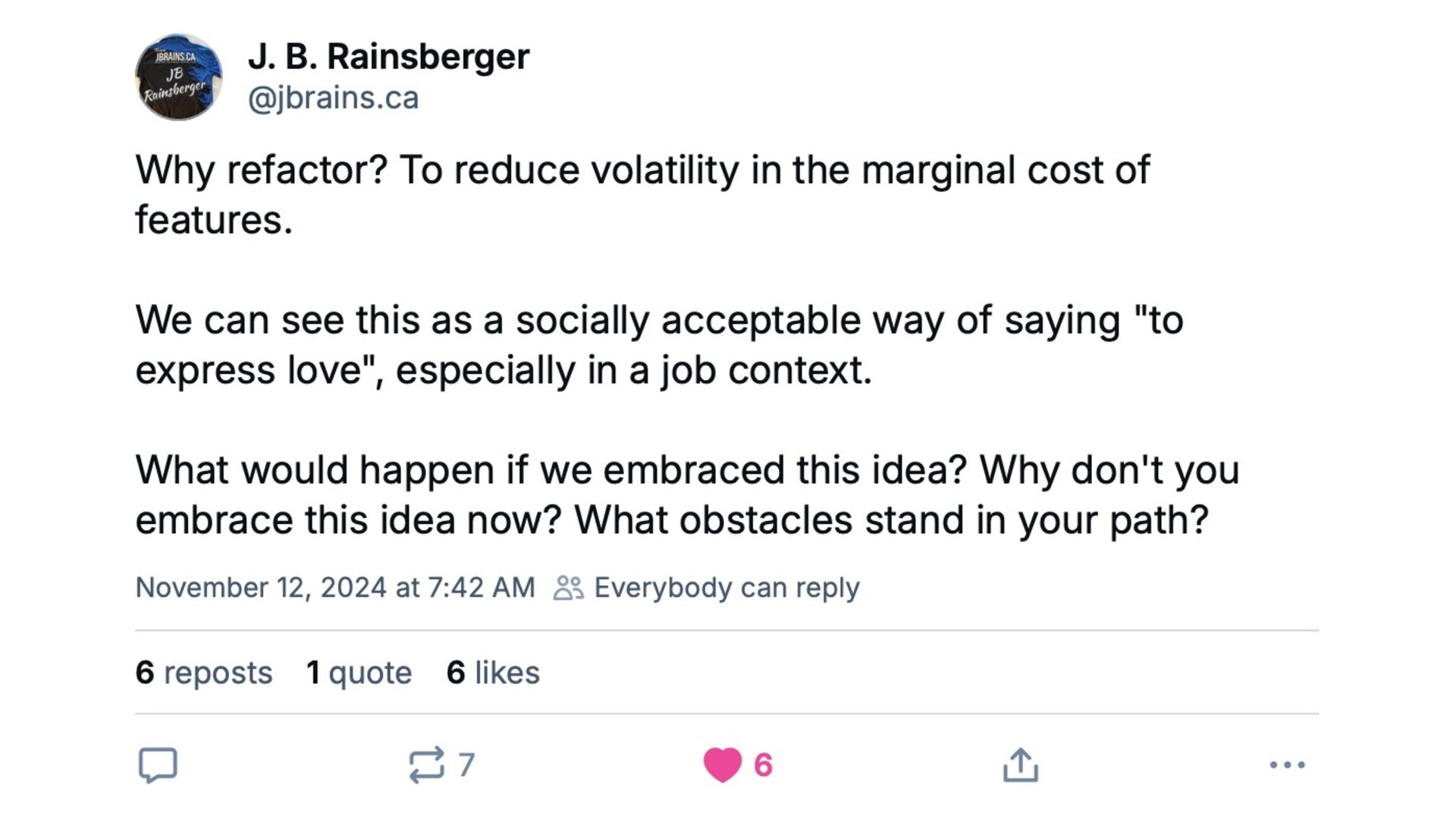Click the paragraph asking "What obstacles stand"
Screen dimensions: 1456x819
tap(686, 494)
